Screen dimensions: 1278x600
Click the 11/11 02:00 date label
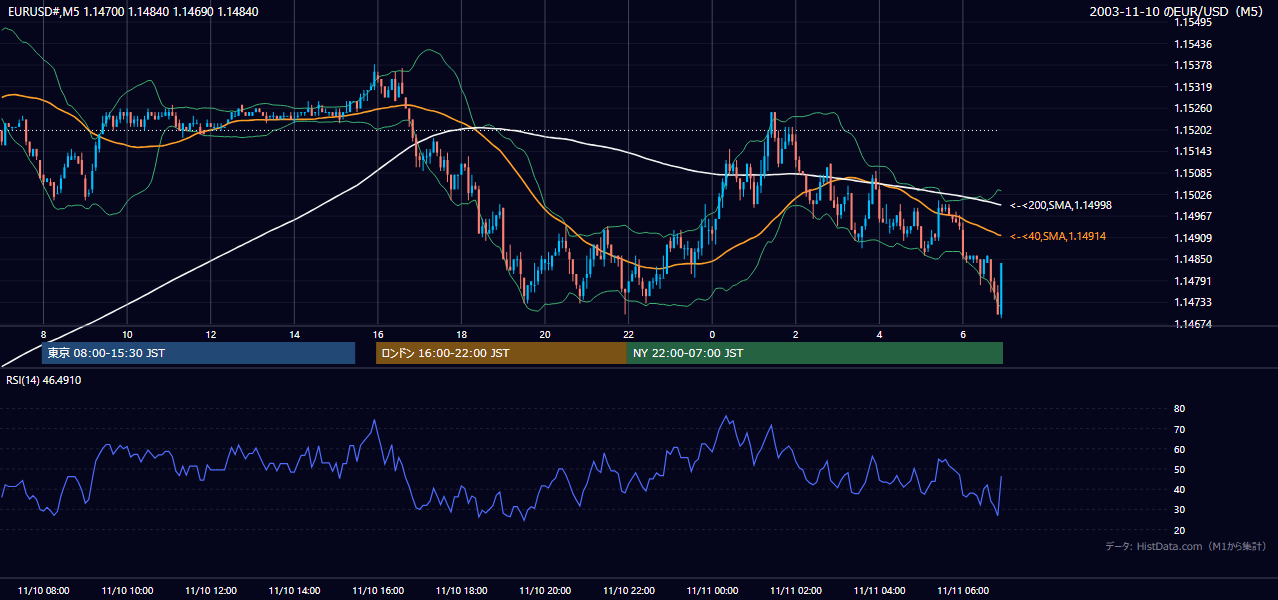(x=796, y=591)
